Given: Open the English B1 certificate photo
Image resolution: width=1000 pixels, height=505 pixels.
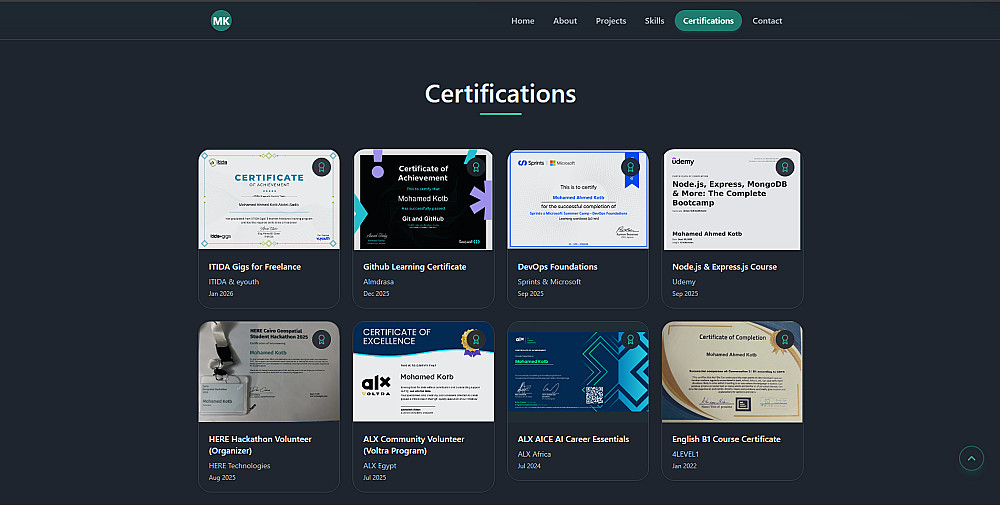Looking at the screenshot, I should click(732, 371).
